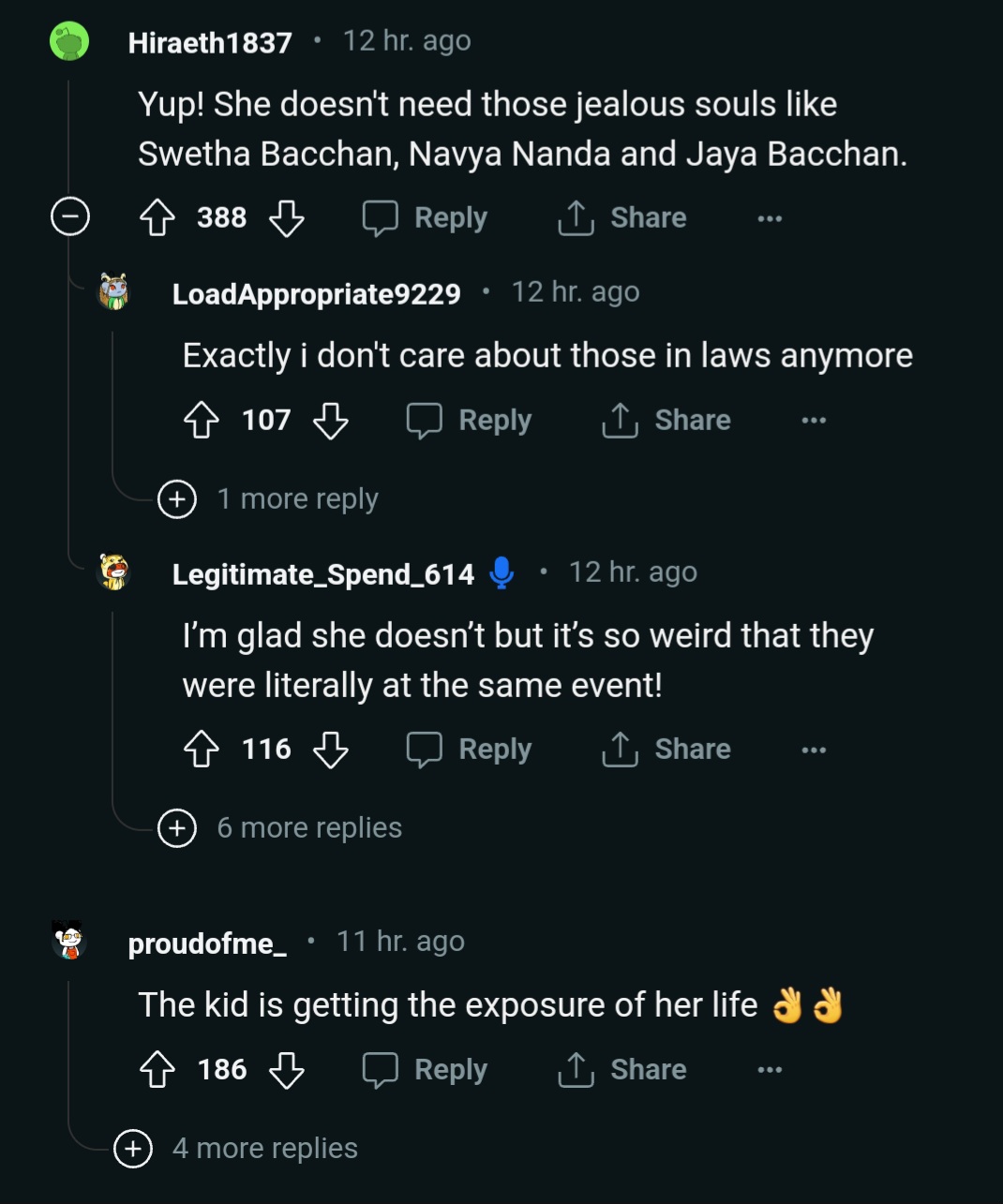
Task: Downvote the comment with 107 votes
Action: pyautogui.click(x=330, y=420)
